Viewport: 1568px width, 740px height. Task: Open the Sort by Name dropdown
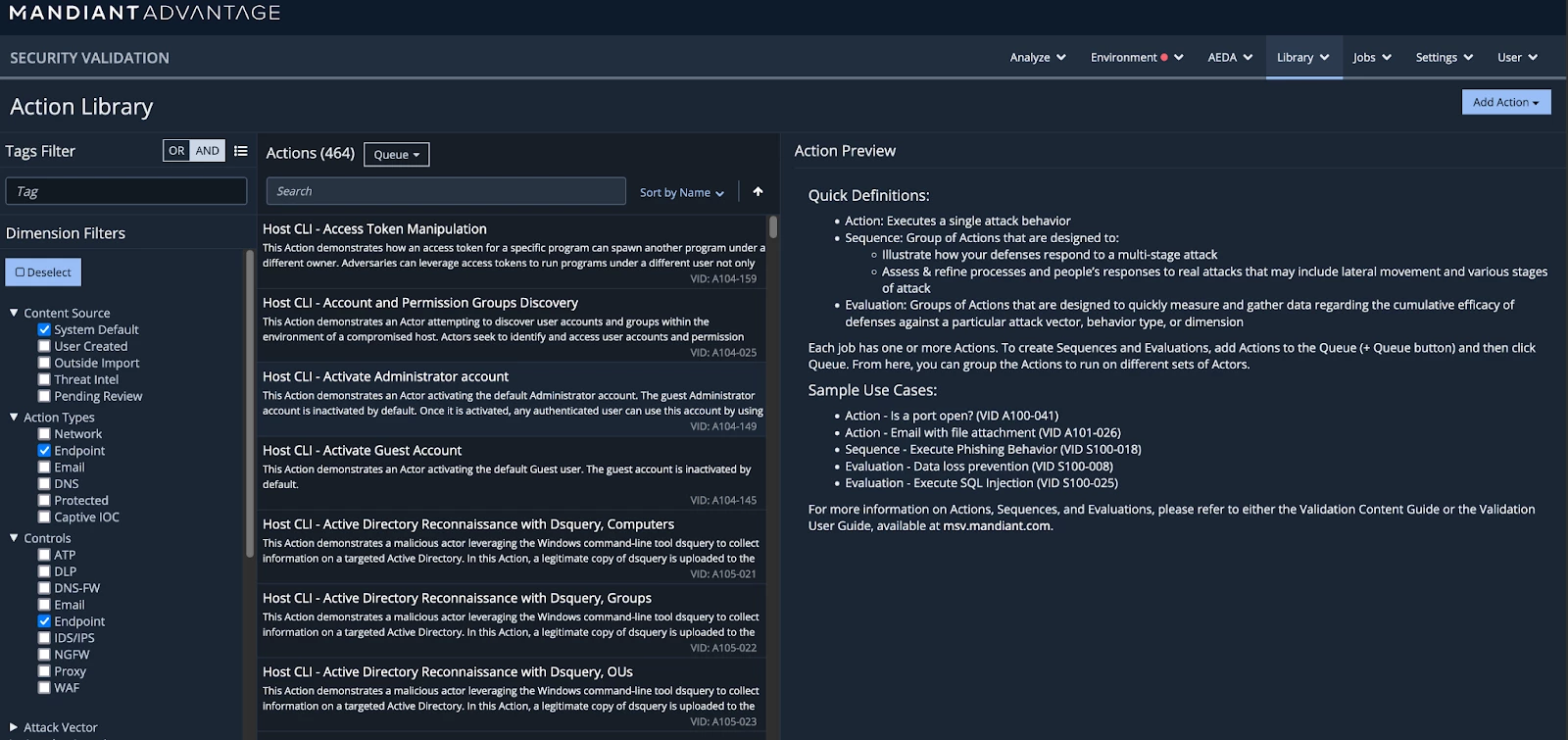pos(682,192)
